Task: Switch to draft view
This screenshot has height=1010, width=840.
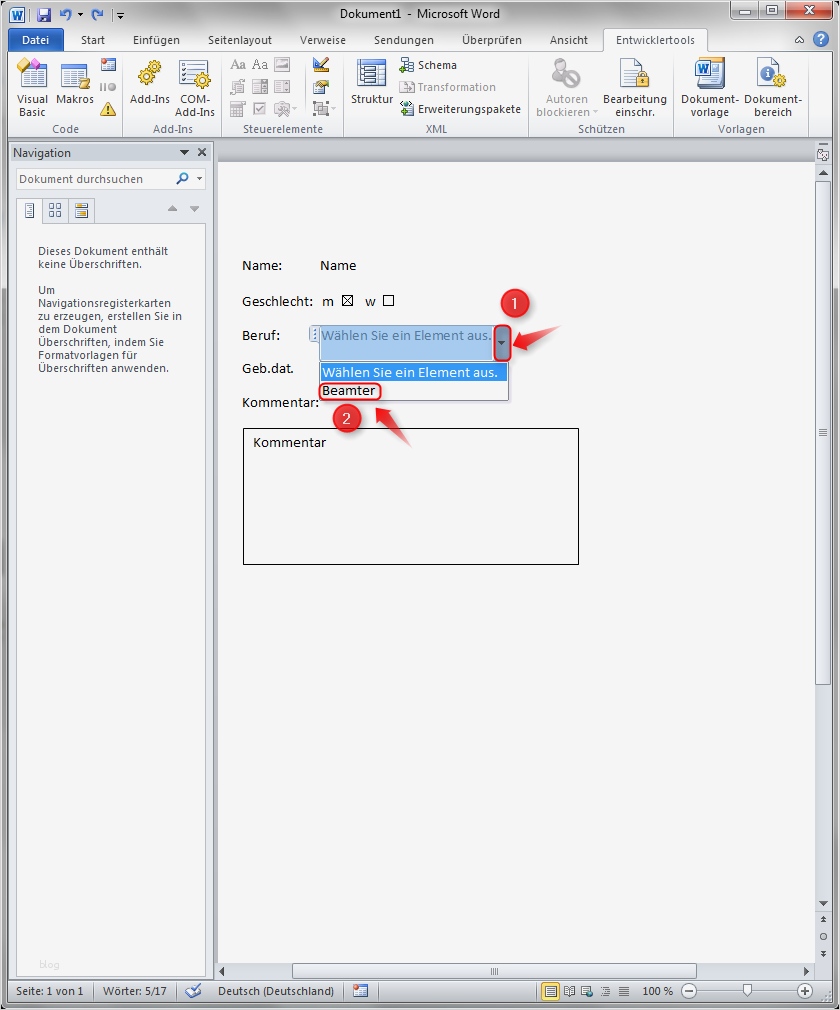Action: pyautogui.click(x=624, y=991)
